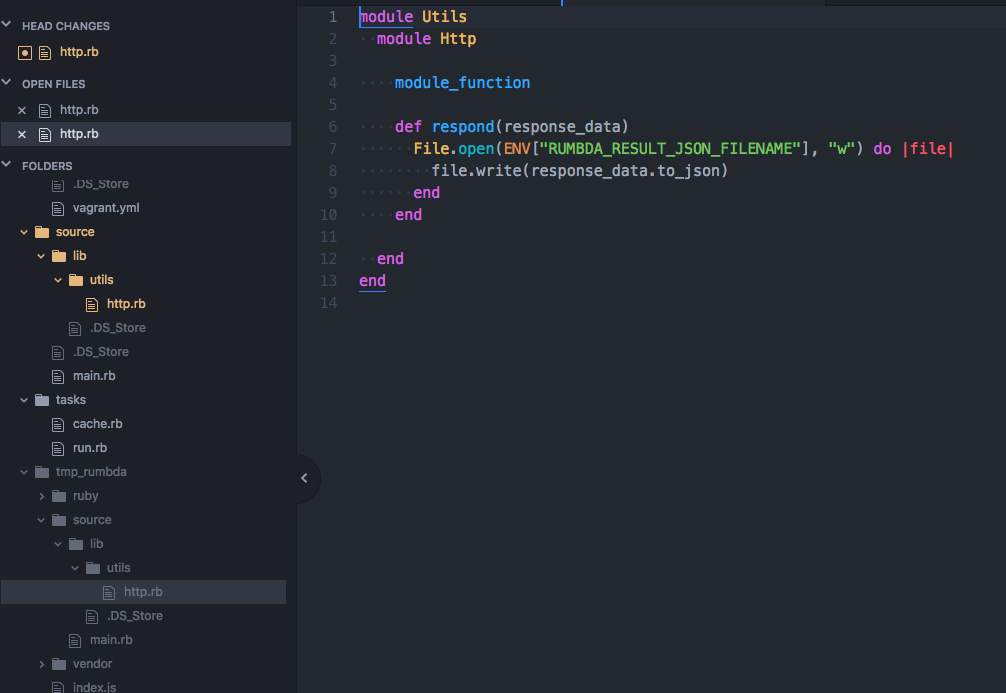
Task: Collapse the orange source folder chevron
Action: 24,232
